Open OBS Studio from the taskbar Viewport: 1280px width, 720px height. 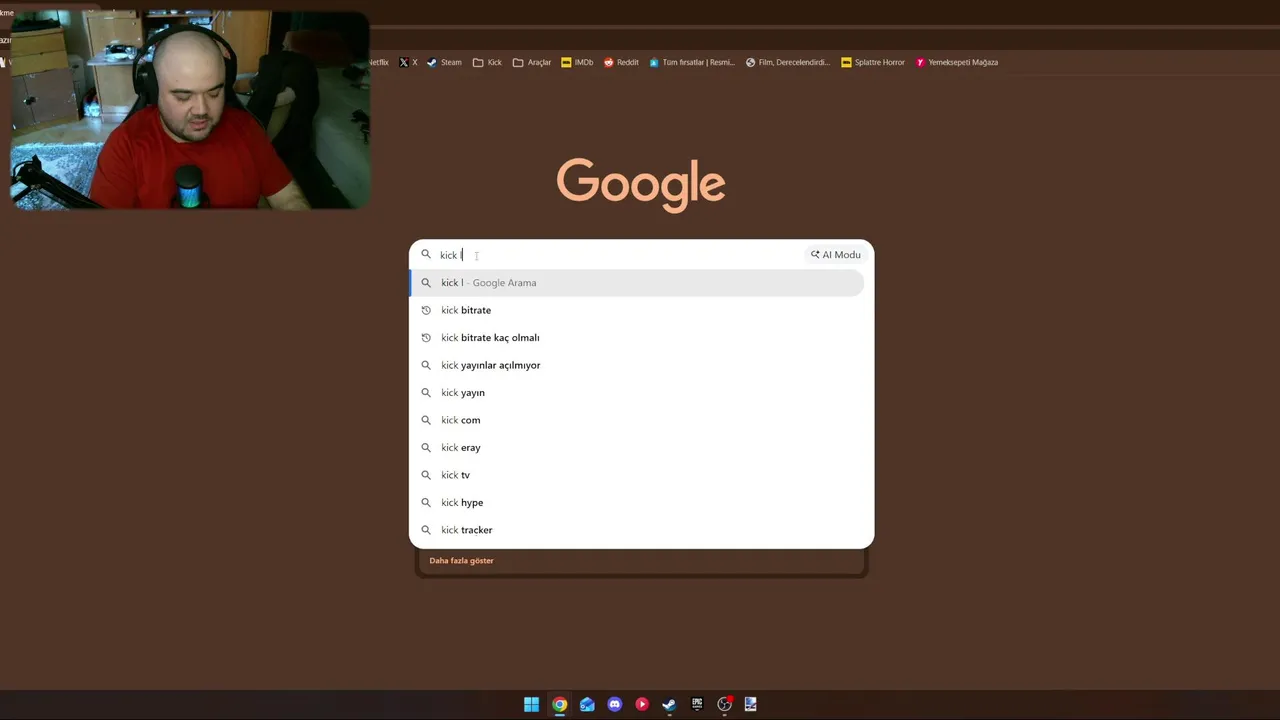pos(724,704)
